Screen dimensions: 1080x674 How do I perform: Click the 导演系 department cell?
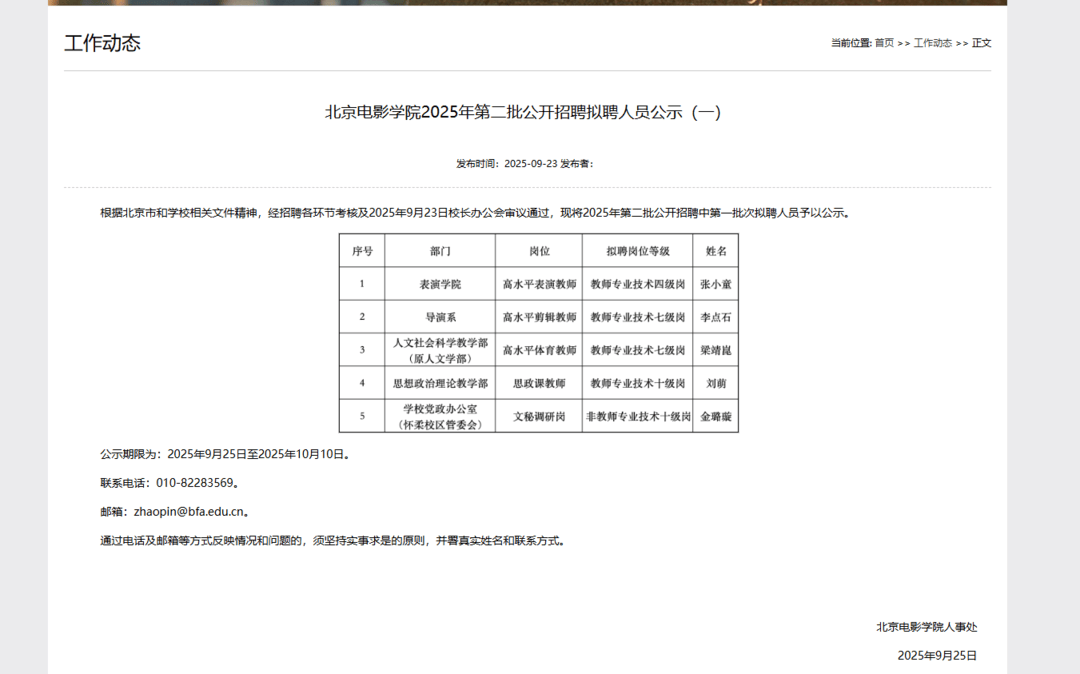tap(441, 317)
